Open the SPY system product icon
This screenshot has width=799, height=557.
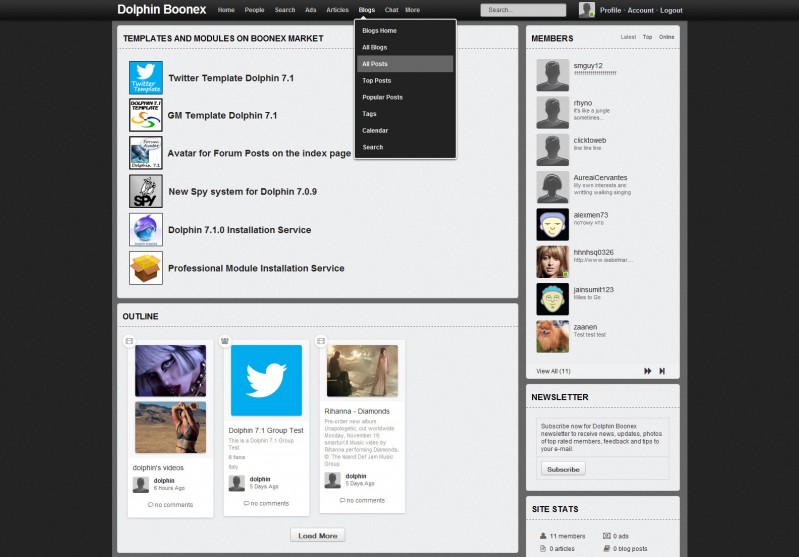(x=146, y=191)
